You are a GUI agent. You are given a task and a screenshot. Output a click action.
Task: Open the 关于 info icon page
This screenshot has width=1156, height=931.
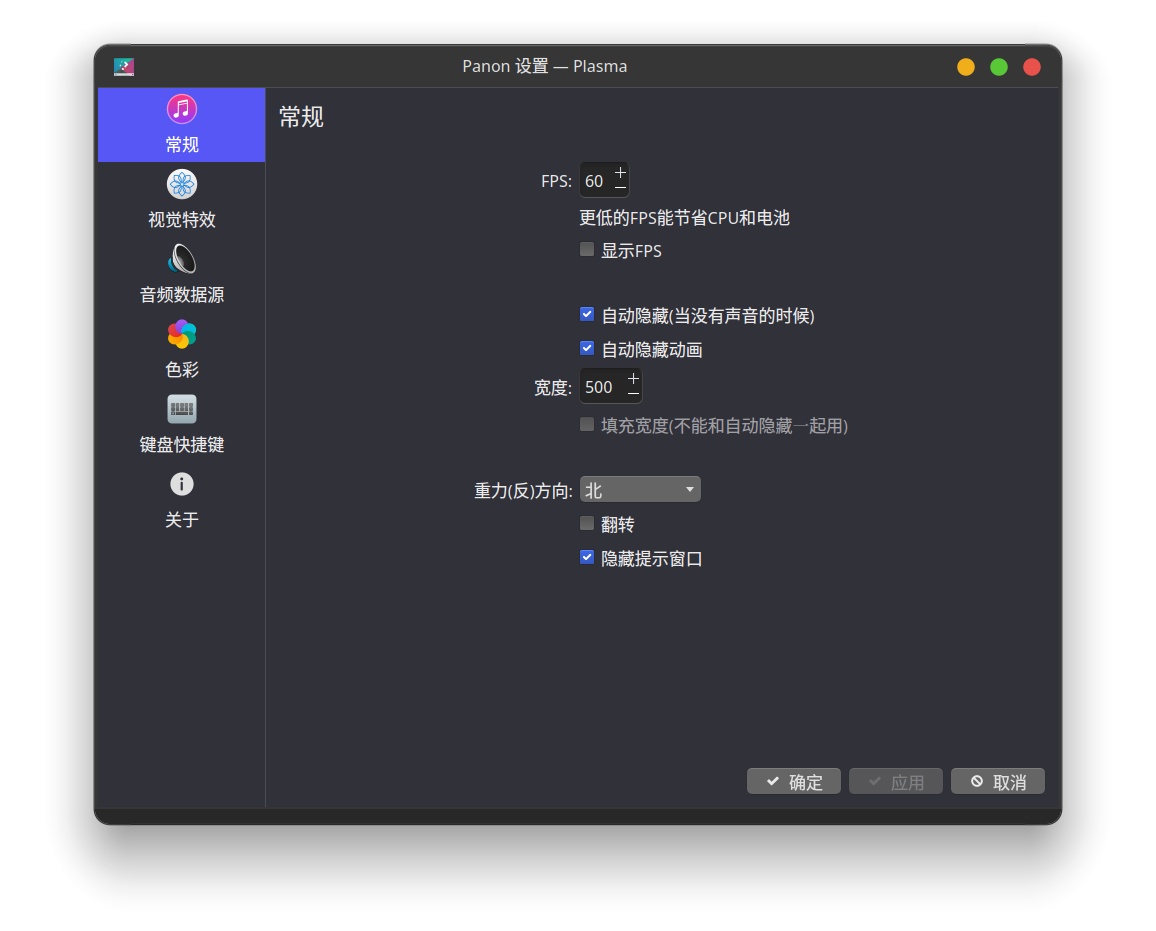coord(181,484)
